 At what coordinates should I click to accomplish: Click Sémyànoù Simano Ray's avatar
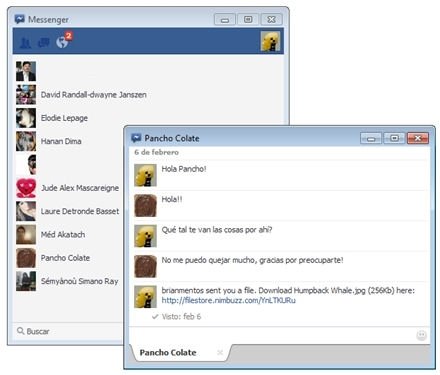(26, 281)
